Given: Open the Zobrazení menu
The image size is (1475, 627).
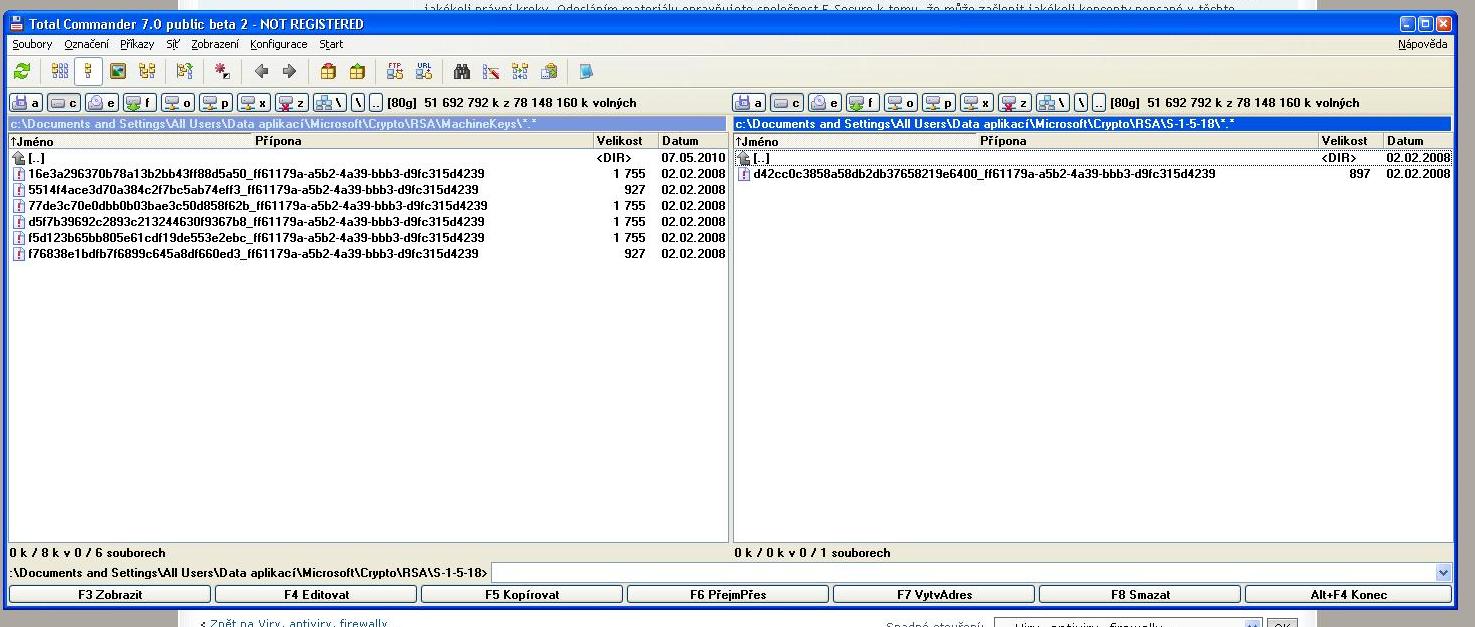Looking at the screenshot, I should [x=215, y=44].
